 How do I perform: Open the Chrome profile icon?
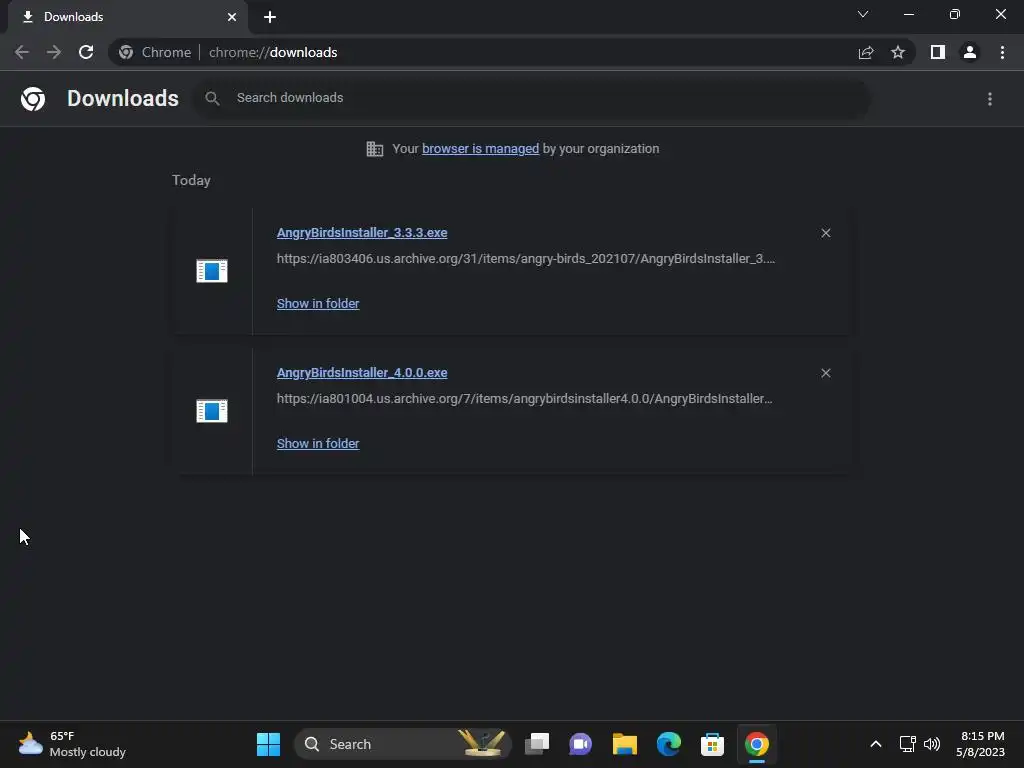tap(970, 52)
